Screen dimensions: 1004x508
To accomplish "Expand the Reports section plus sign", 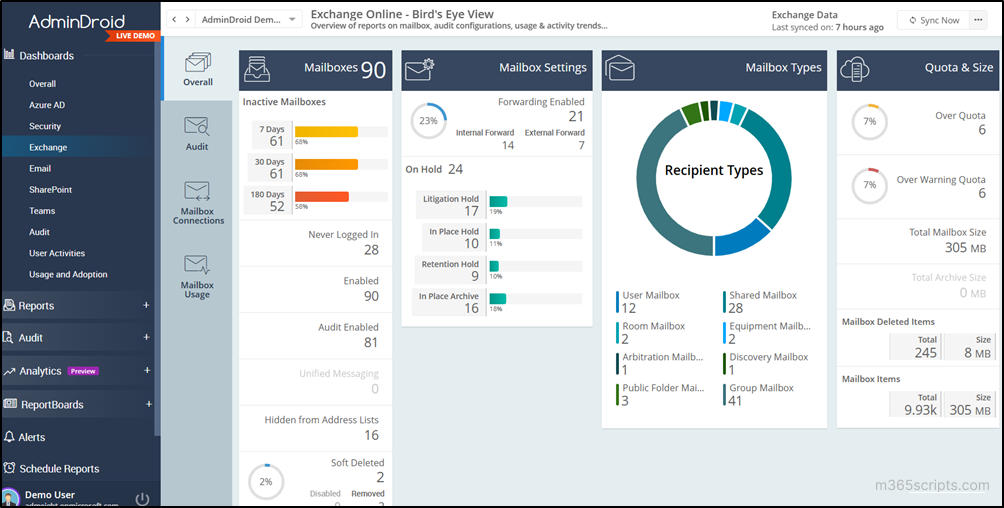I will point(146,306).
